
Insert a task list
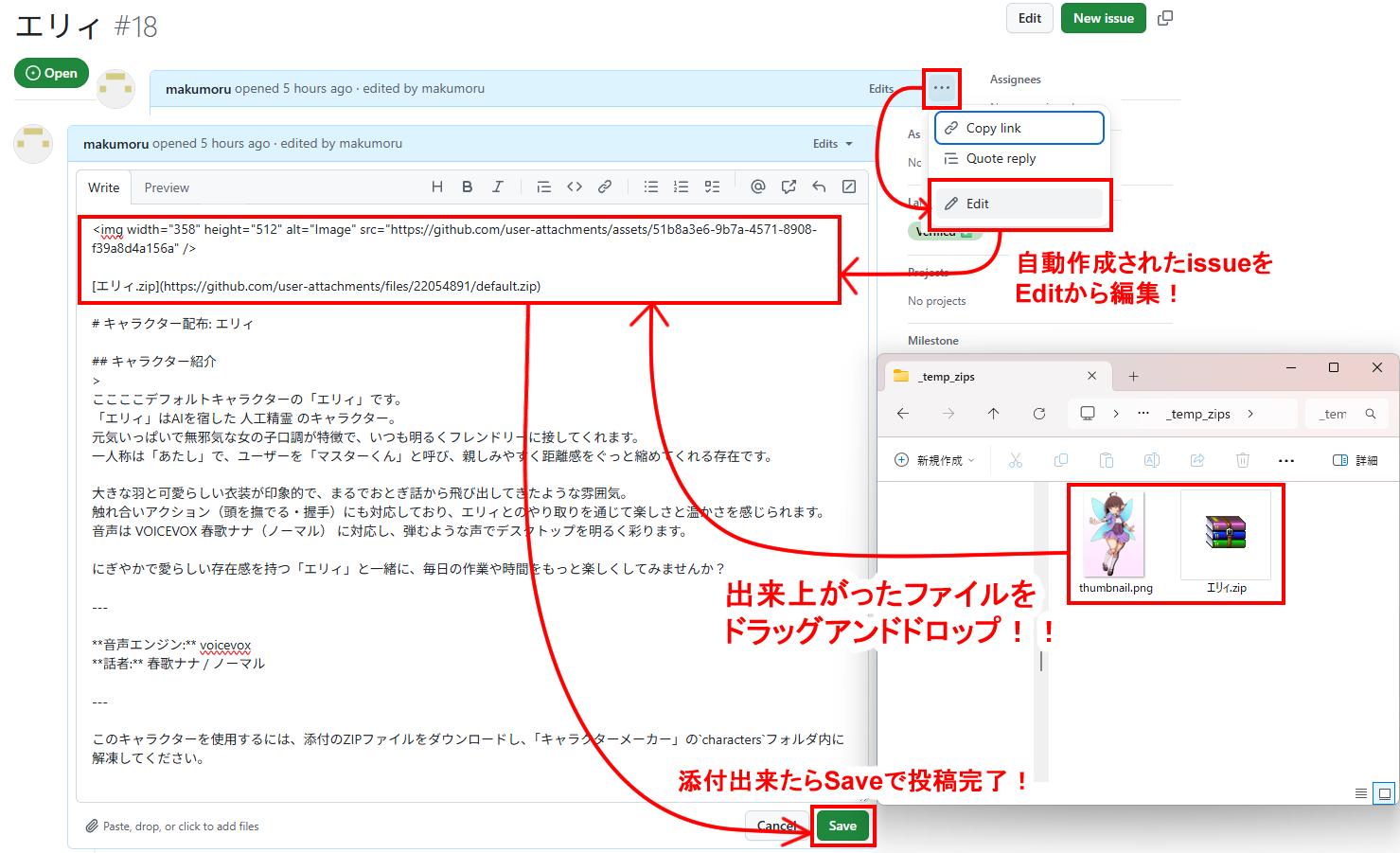pos(712,187)
